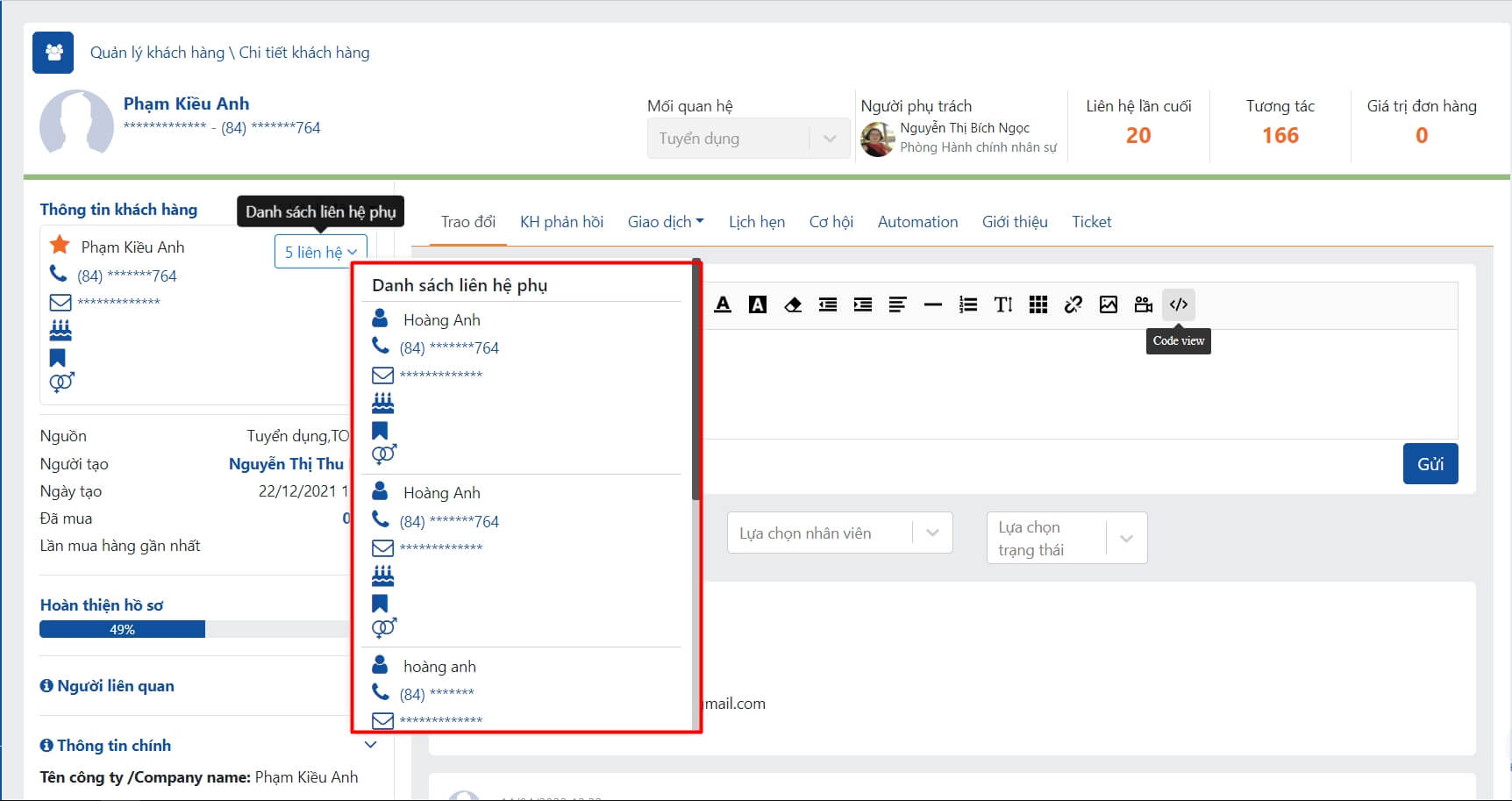
Task: Open the Lựa chọn trạng thái dropdown
Action: click(1066, 538)
